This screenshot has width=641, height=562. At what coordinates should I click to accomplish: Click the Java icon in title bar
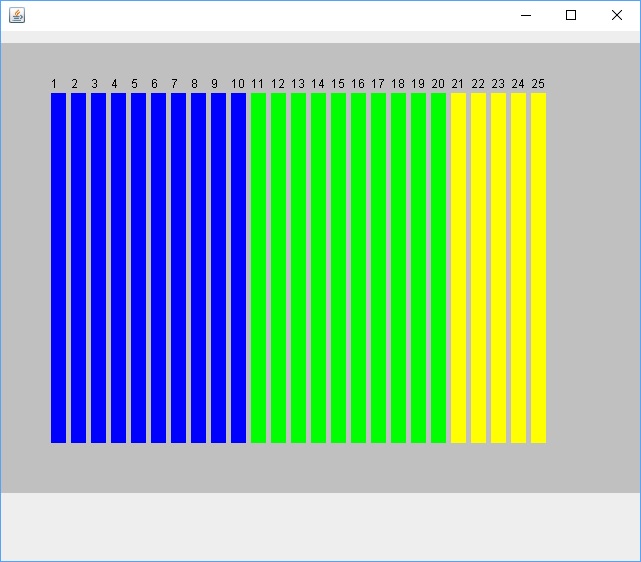tap(17, 15)
